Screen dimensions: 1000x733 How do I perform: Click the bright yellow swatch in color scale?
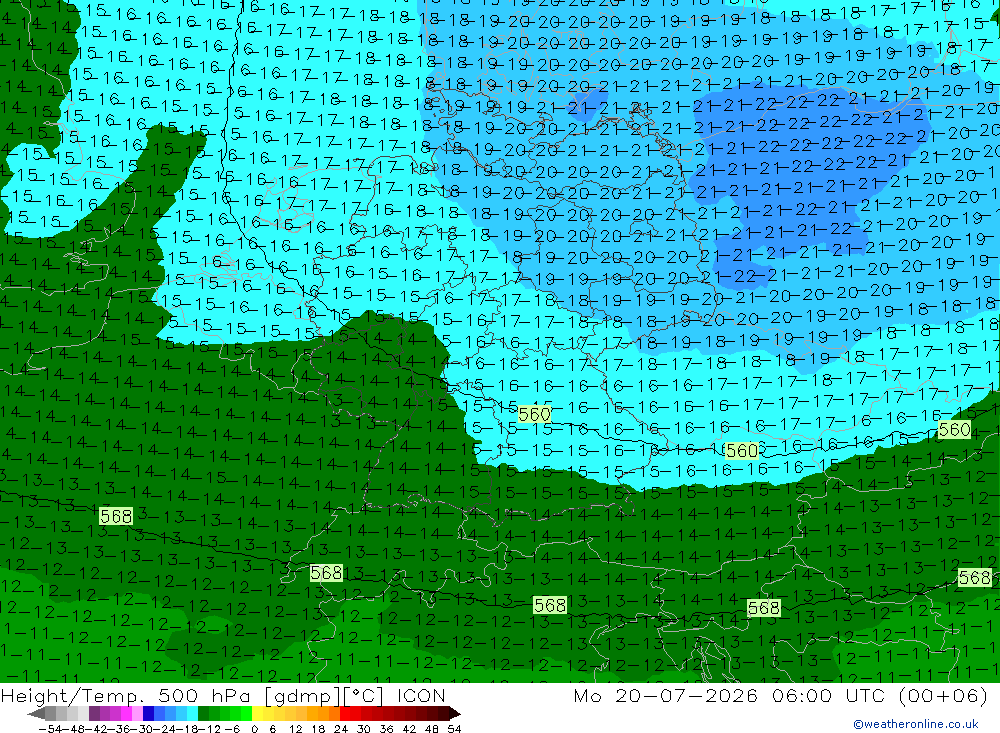[257, 713]
